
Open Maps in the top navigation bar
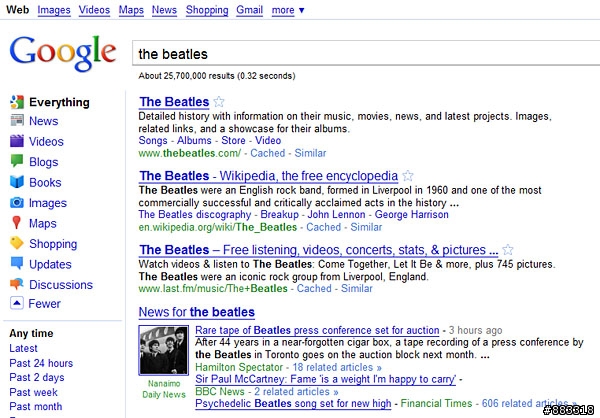pos(131,10)
